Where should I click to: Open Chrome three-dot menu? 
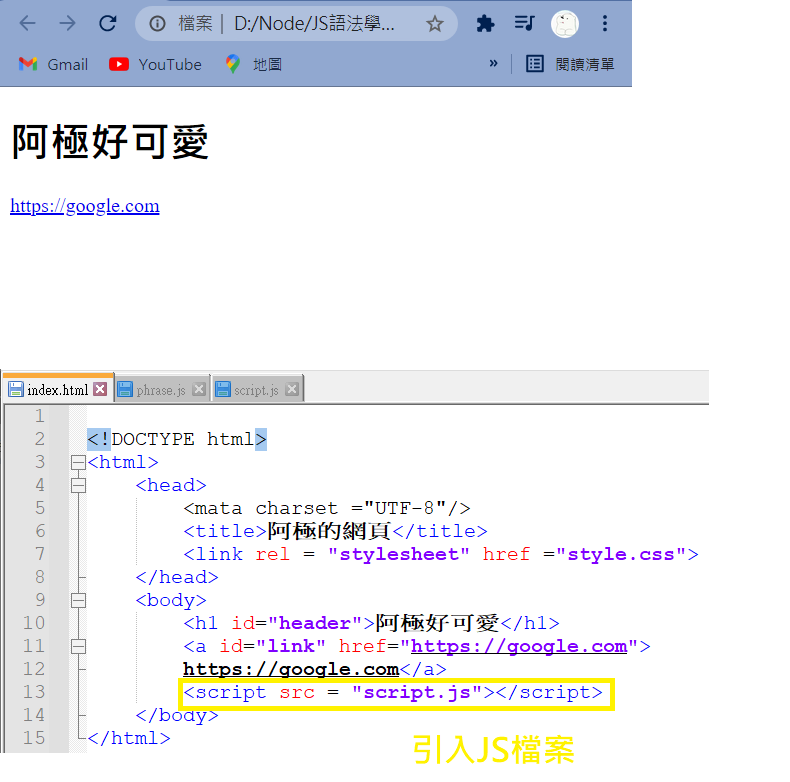605,23
